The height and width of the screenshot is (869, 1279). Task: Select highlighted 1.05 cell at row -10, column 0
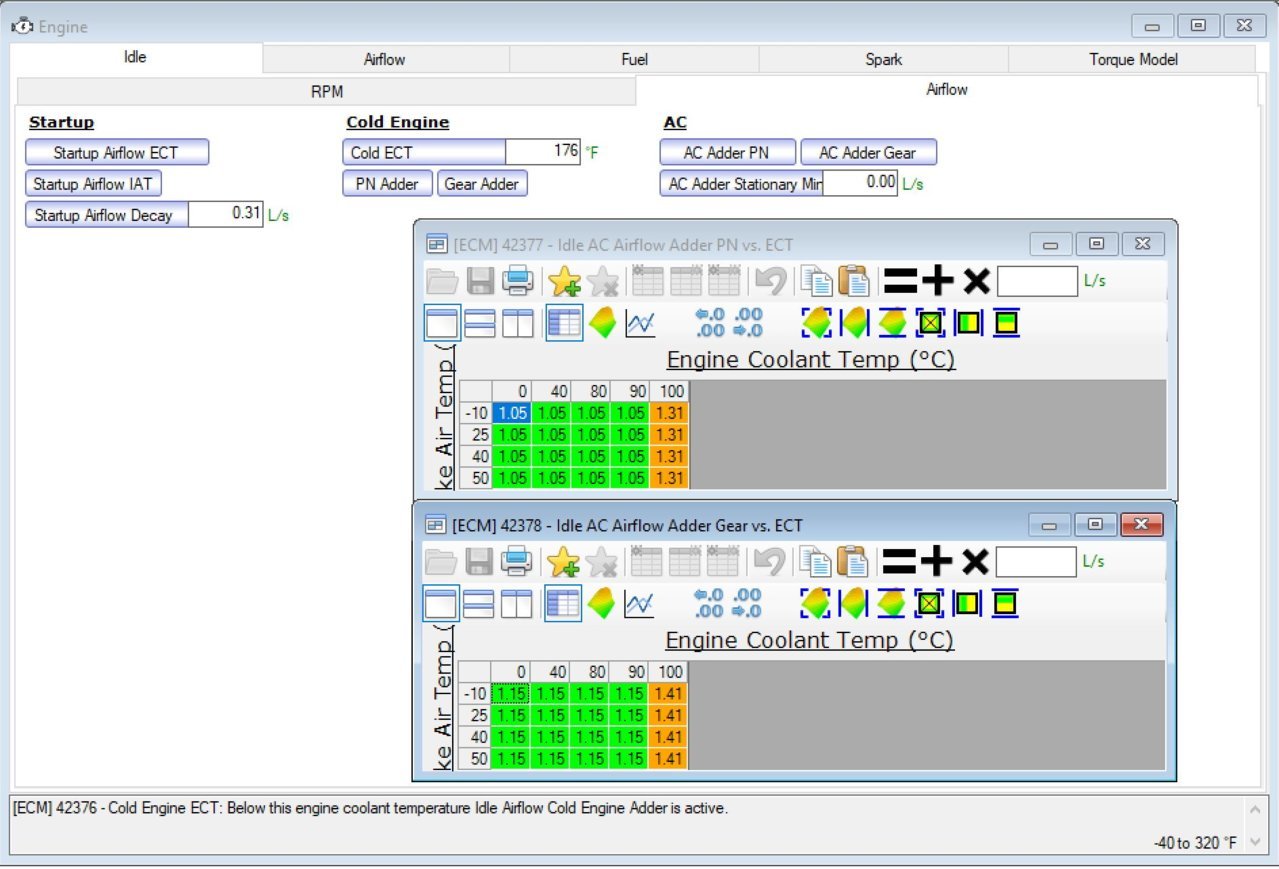point(511,413)
